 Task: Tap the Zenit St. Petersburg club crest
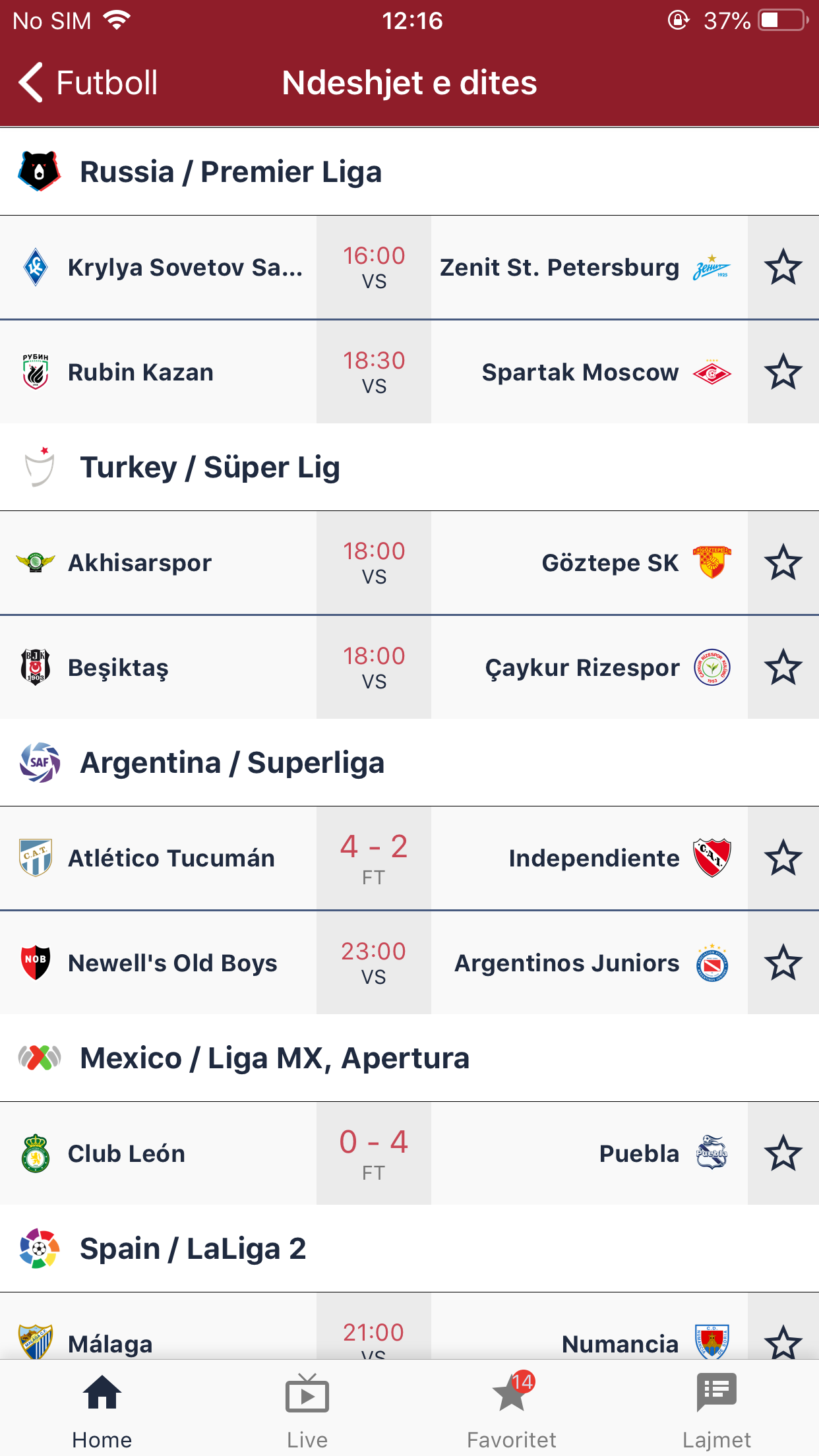pos(712,268)
